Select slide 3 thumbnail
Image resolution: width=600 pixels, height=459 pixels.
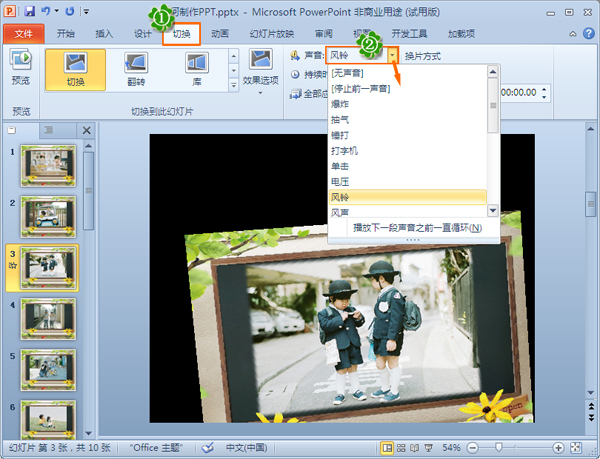(x=48, y=268)
